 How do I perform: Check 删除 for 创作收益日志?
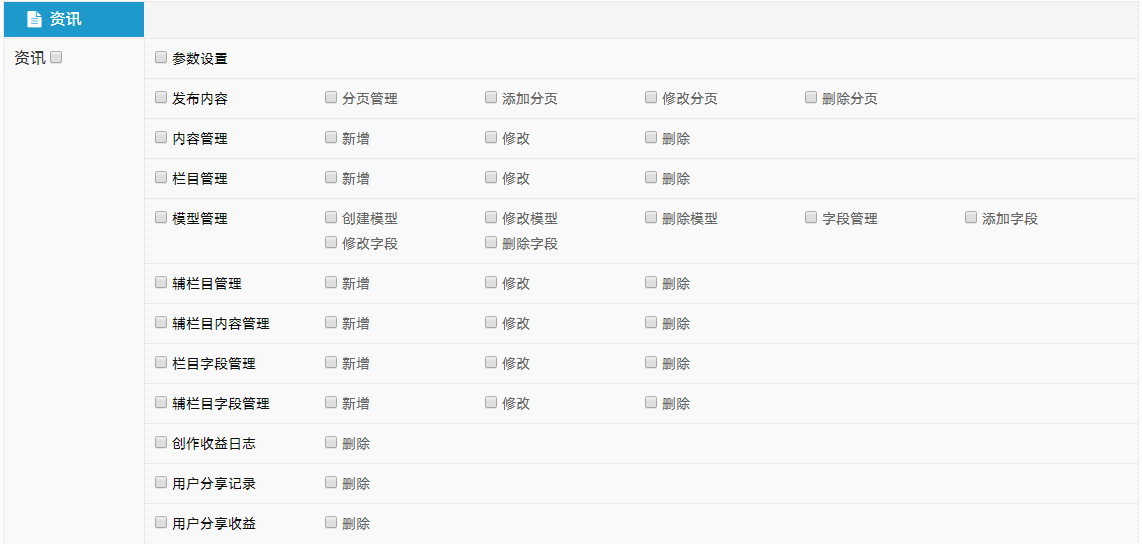pos(331,442)
